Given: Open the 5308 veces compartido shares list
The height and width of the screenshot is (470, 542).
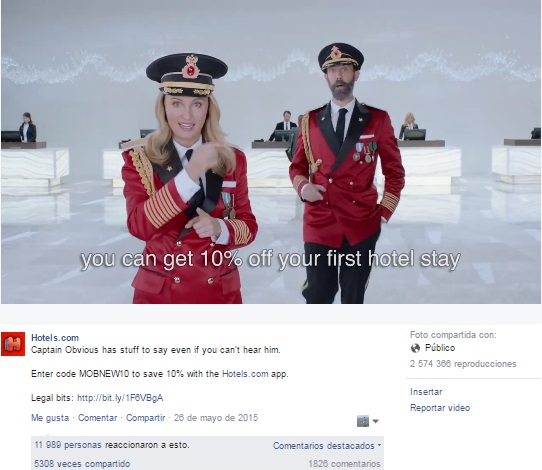Looking at the screenshot, I should pyautogui.click(x=82, y=464).
